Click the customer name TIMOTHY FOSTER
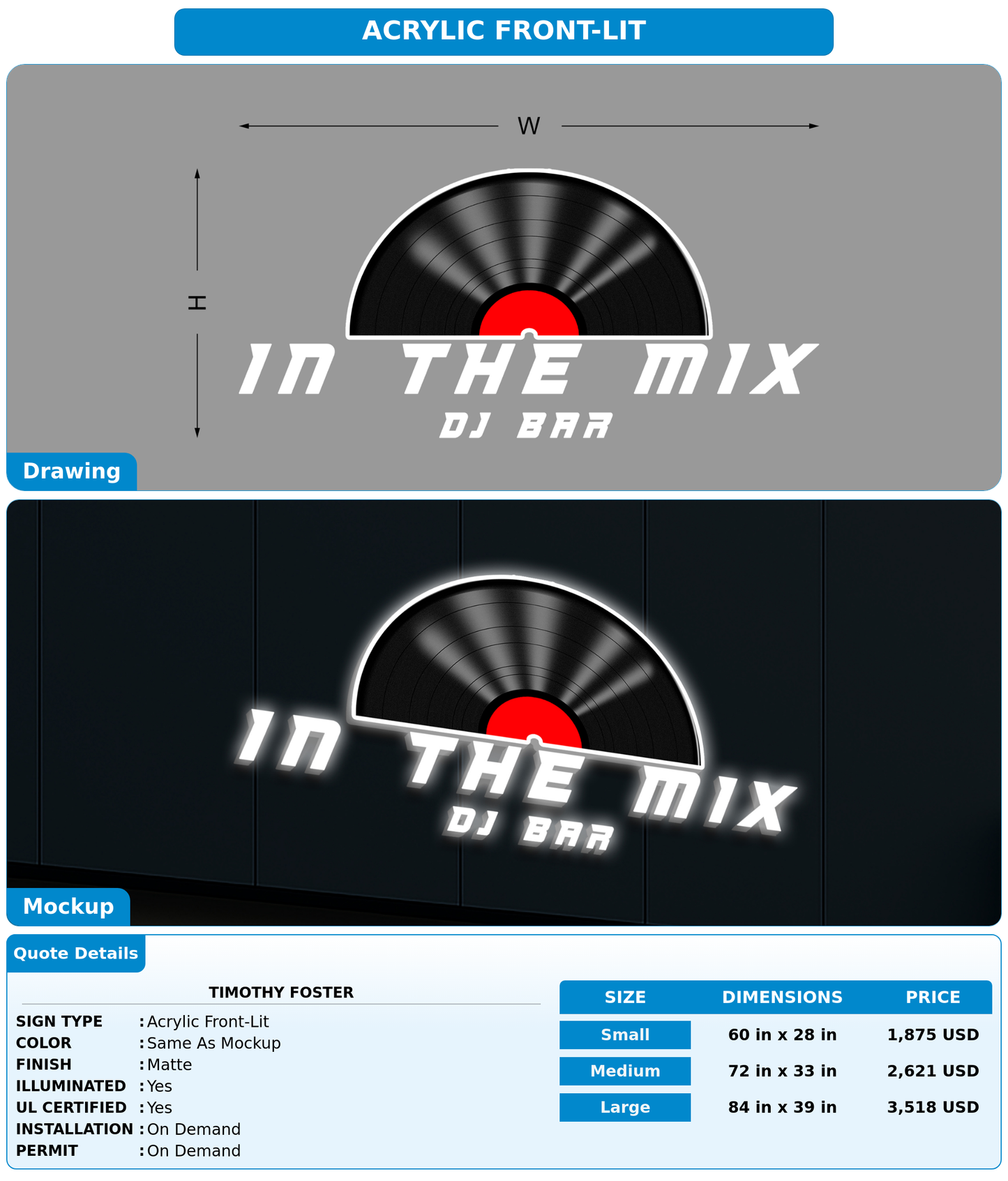Screen dimensions: 1008x1181 (x=281, y=993)
